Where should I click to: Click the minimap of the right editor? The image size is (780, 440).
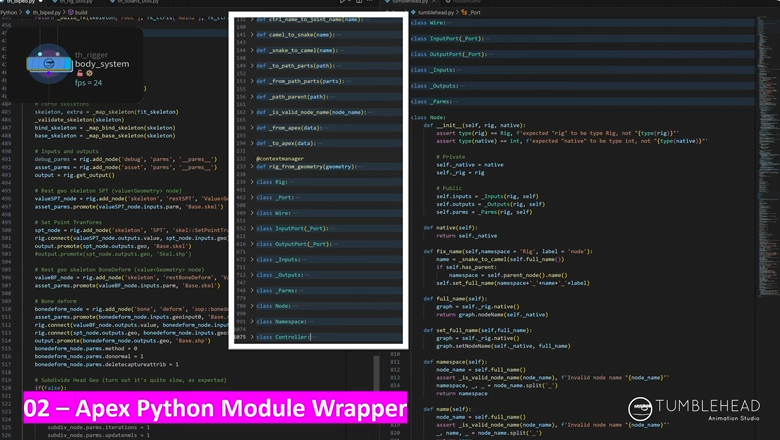tap(768, 157)
